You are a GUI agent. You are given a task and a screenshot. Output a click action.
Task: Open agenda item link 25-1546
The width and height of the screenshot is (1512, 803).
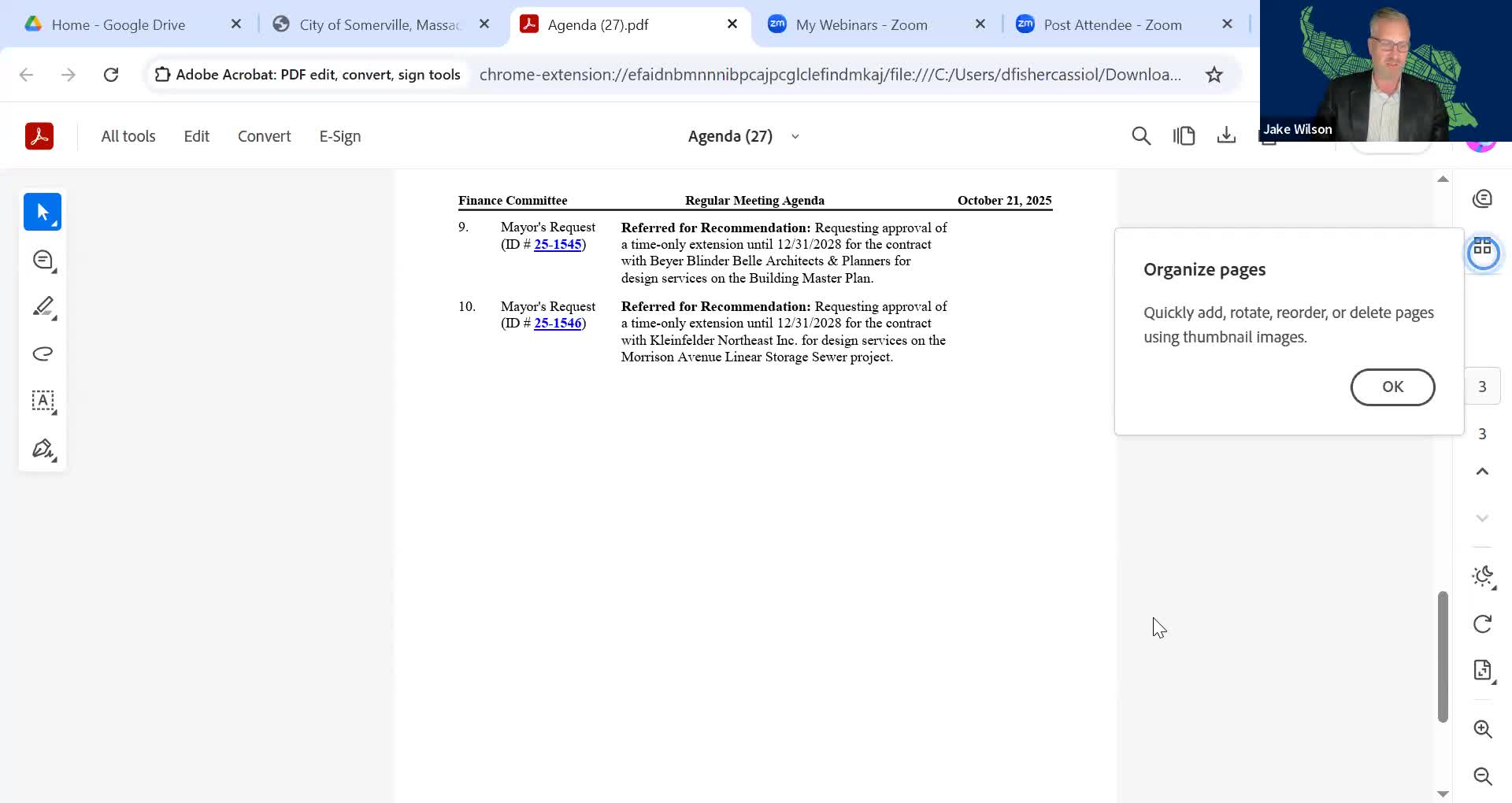tap(558, 324)
